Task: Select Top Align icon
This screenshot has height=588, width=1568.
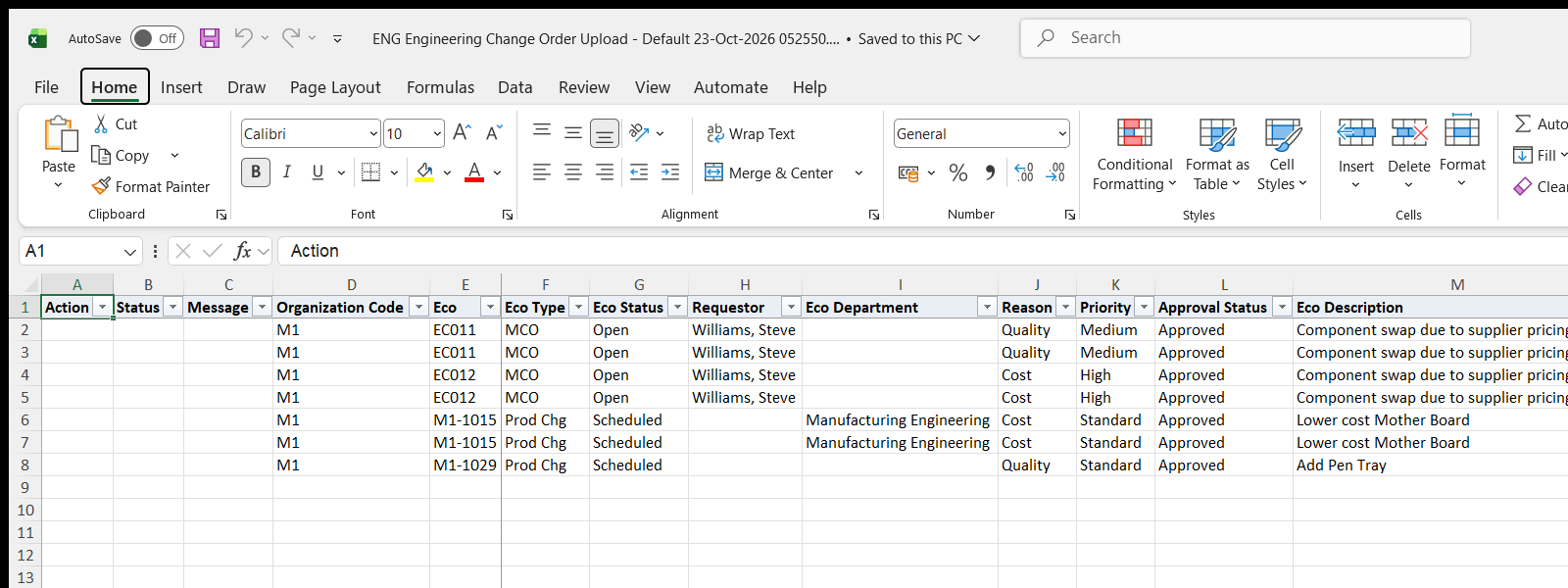Action: coord(542,132)
